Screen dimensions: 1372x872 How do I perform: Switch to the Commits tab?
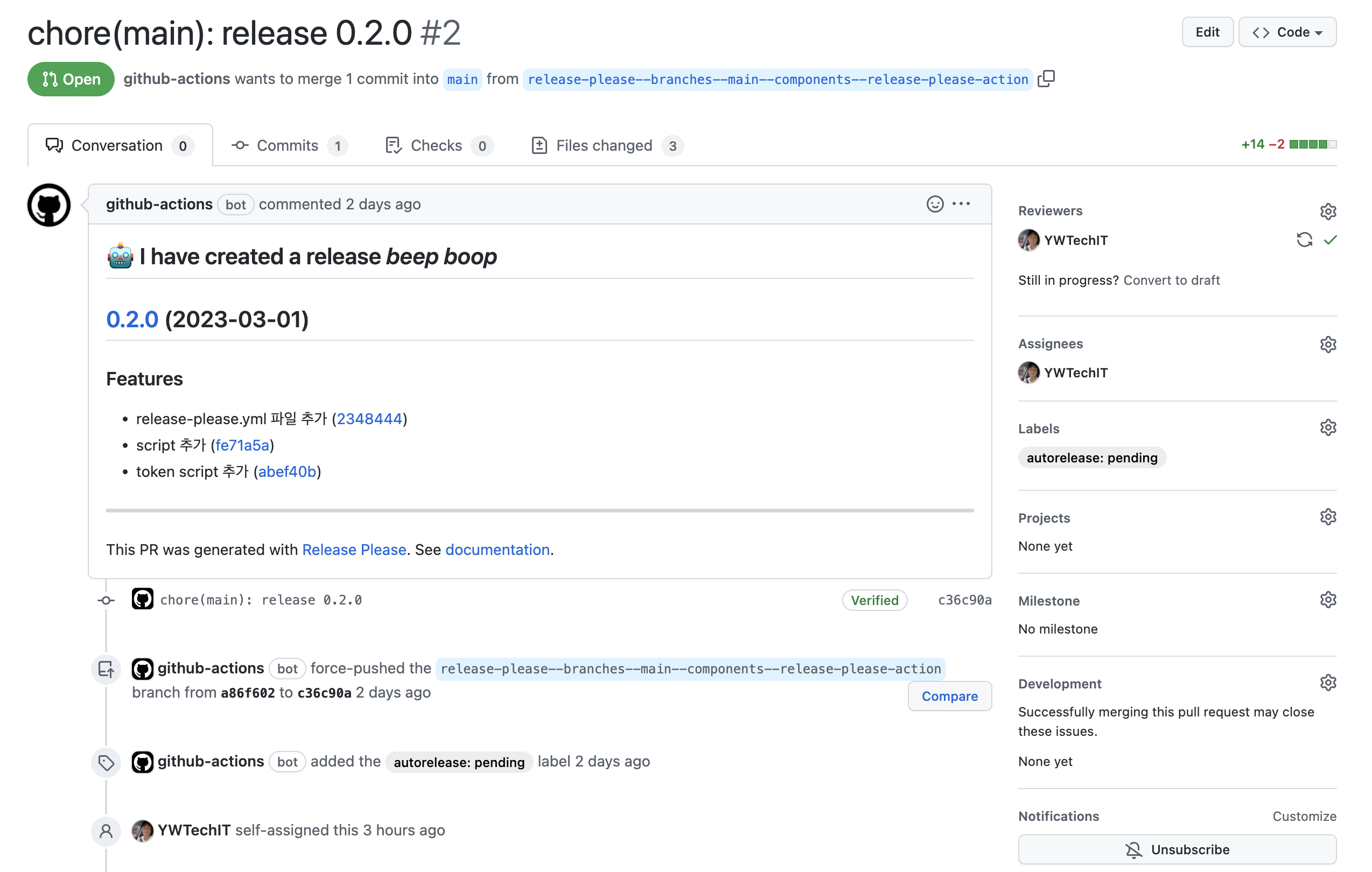288,146
